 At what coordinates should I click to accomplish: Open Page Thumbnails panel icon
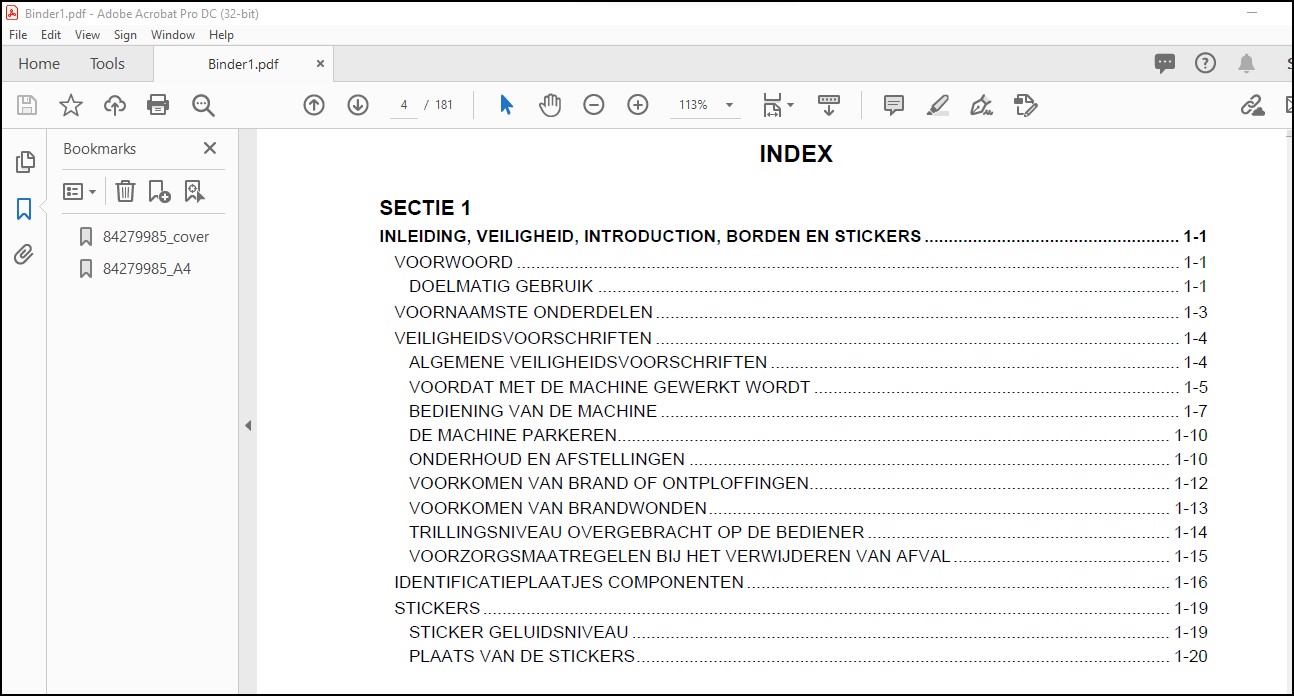pyautogui.click(x=25, y=162)
